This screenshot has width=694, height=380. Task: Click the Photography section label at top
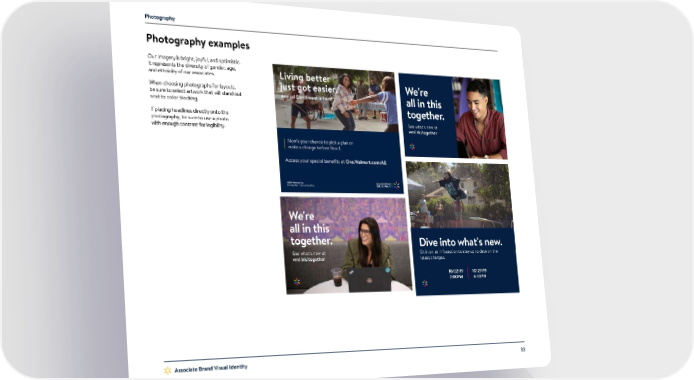[x=160, y=18]
